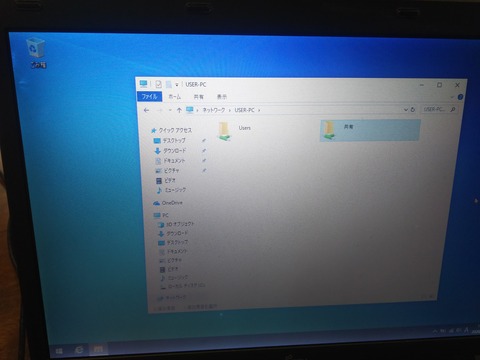
Task: Open 3D オブジェクト under PC
Action: pos(176,224)
